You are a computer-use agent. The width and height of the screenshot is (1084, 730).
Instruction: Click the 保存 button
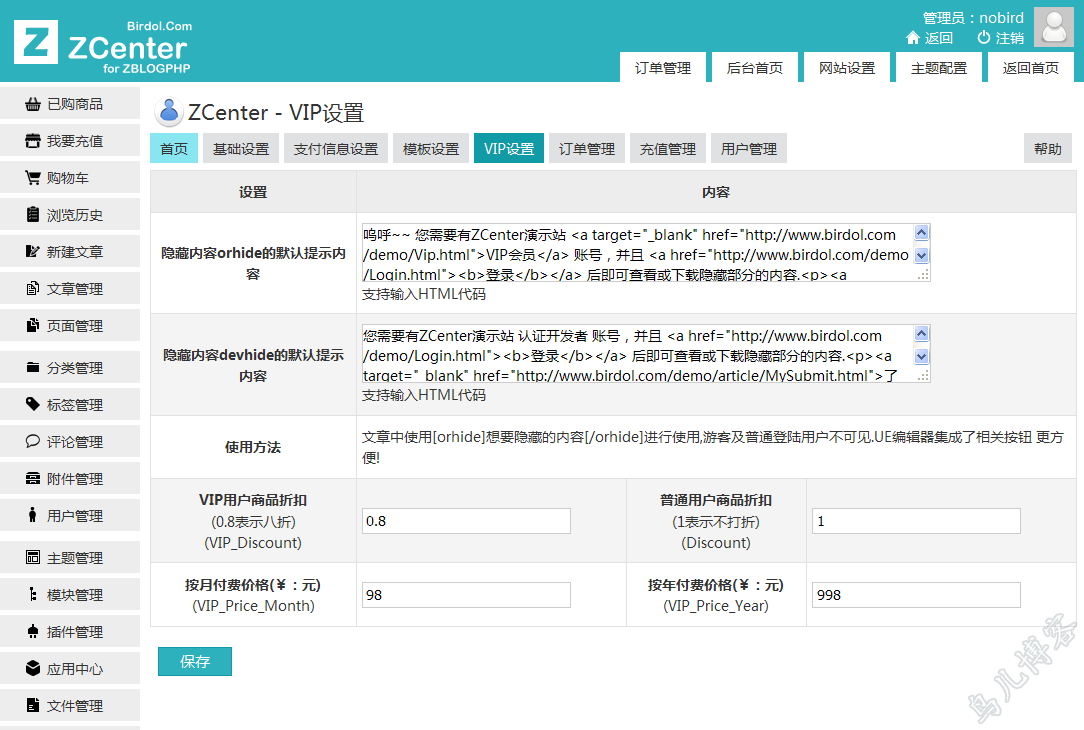point(195,662)
